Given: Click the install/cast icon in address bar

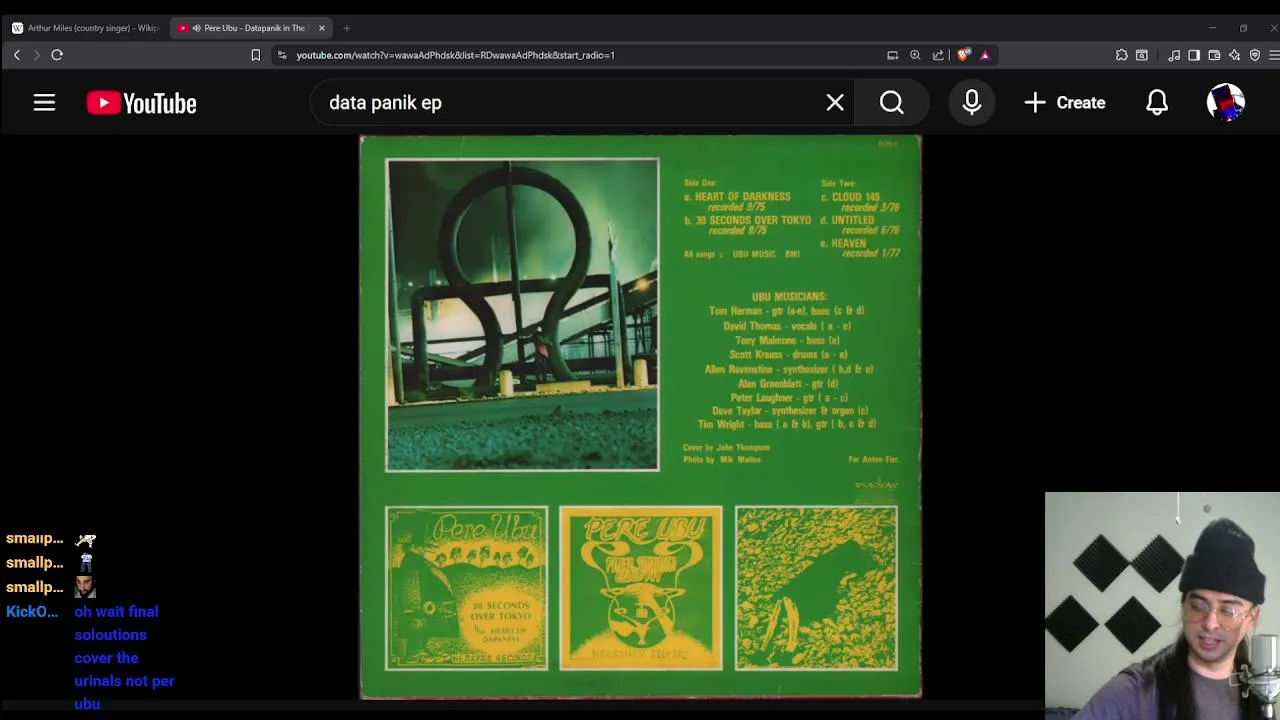Looking at the screenshot, I should (892, 55).
